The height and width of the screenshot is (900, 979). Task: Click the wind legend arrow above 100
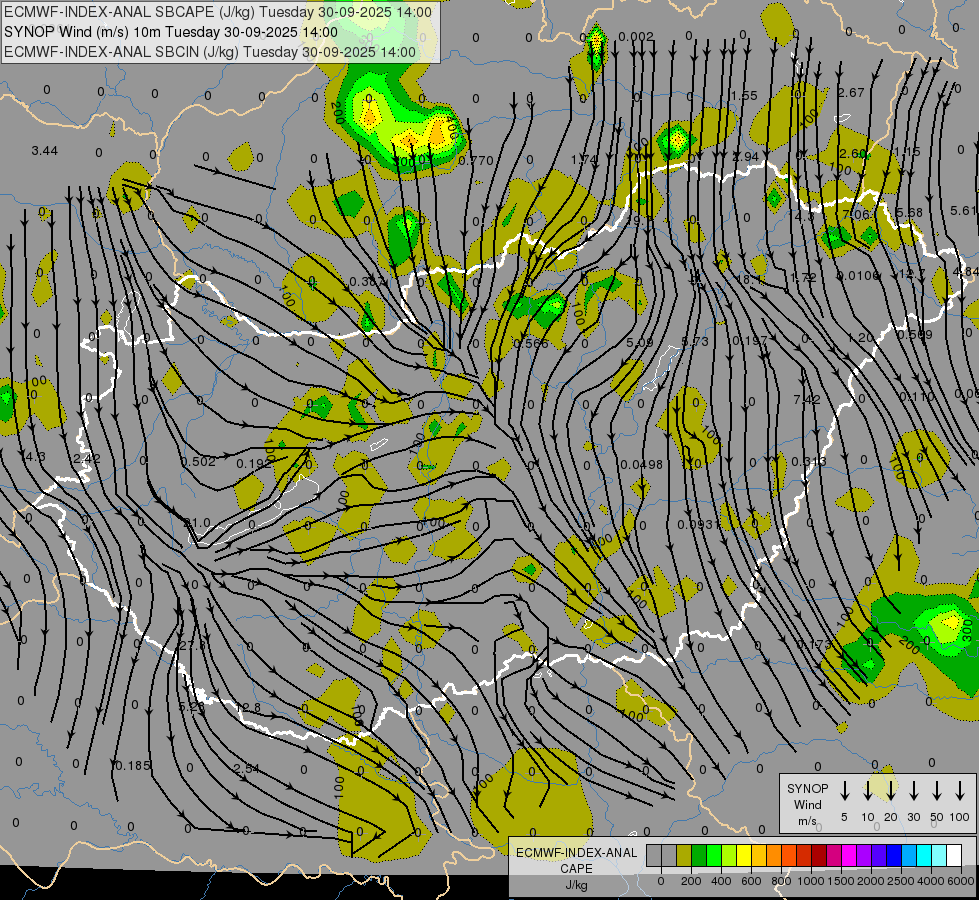click(960, 791)
